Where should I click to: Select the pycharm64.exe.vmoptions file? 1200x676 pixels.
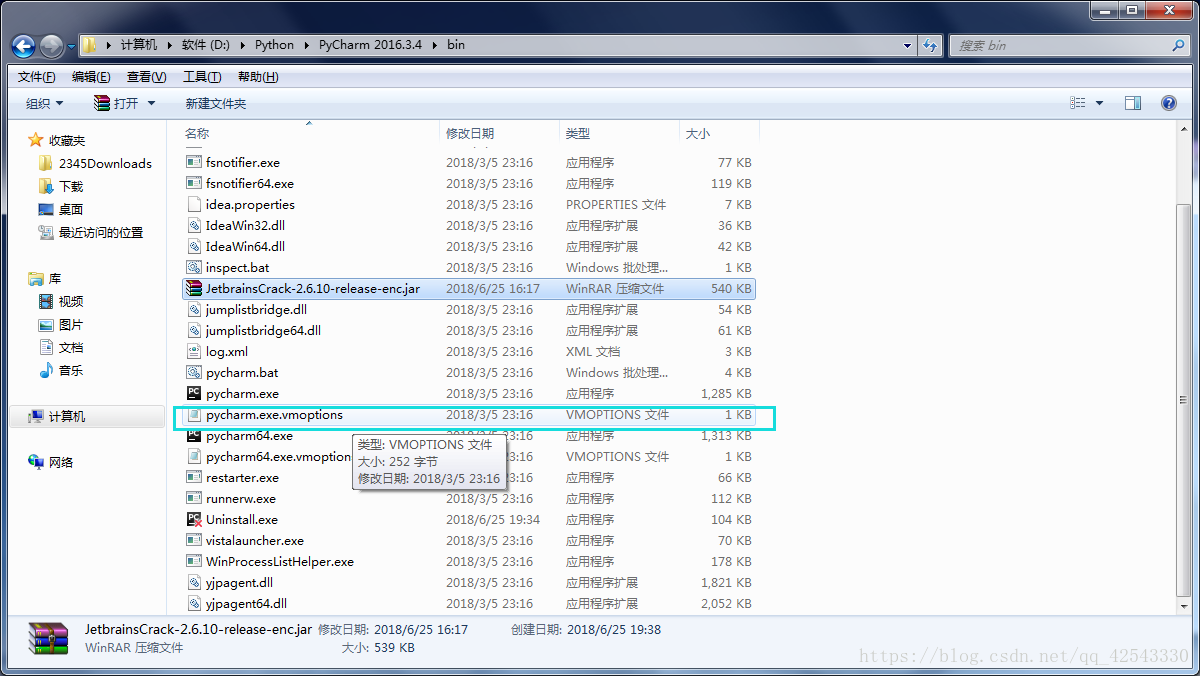coord(279,456)
